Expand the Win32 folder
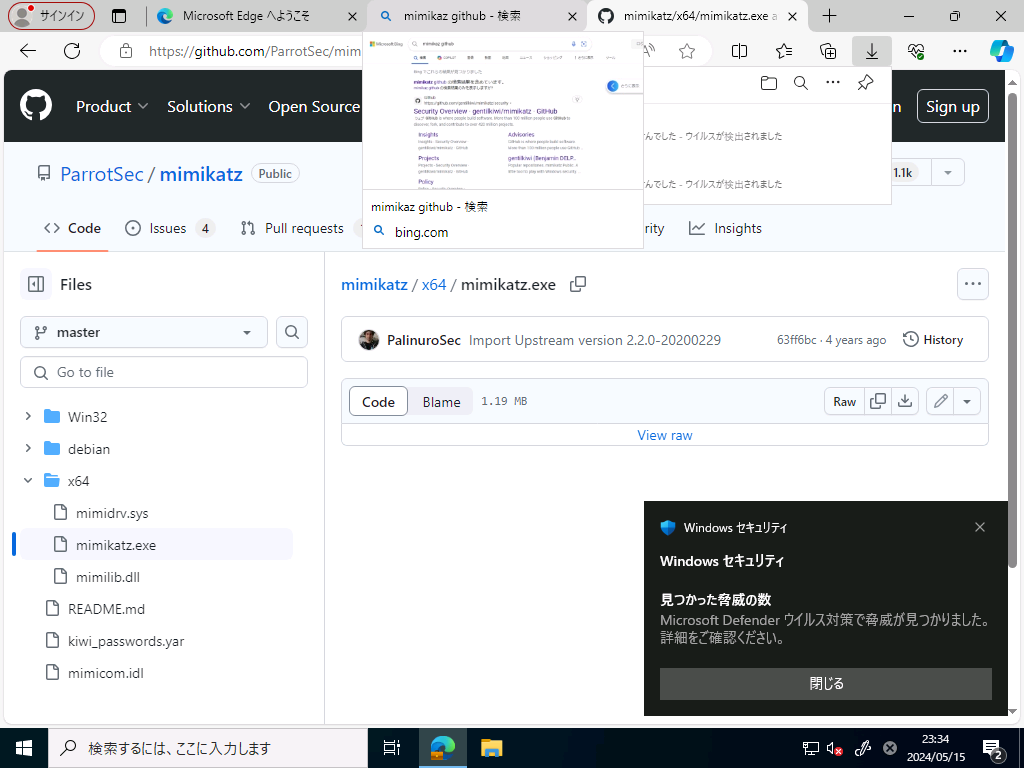 [28, 417]
